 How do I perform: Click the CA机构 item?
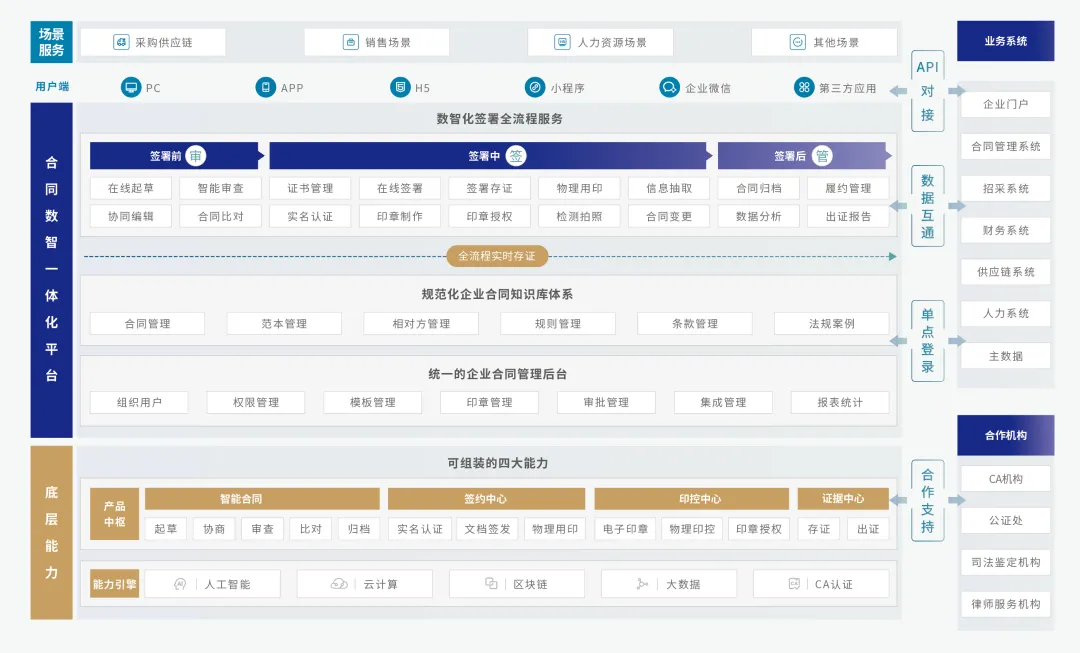(x=1006, y=479)
